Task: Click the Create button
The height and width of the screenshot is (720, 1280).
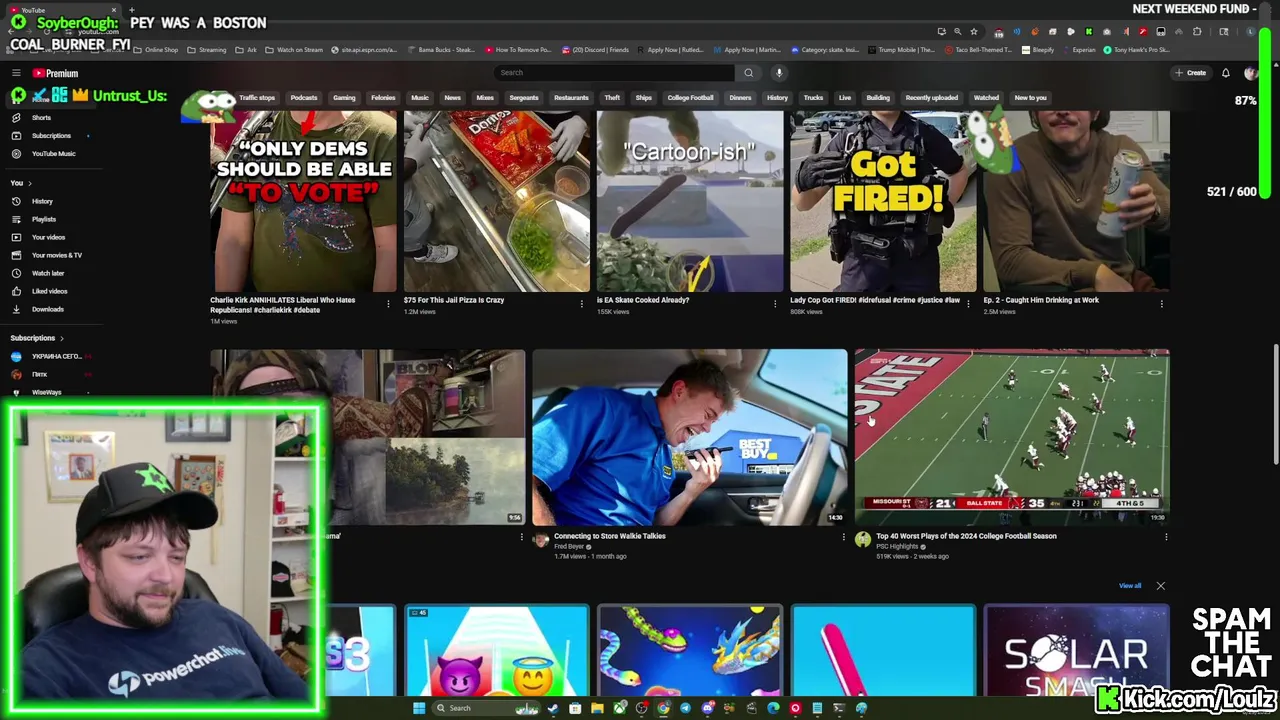Action: coord(1190,73)
